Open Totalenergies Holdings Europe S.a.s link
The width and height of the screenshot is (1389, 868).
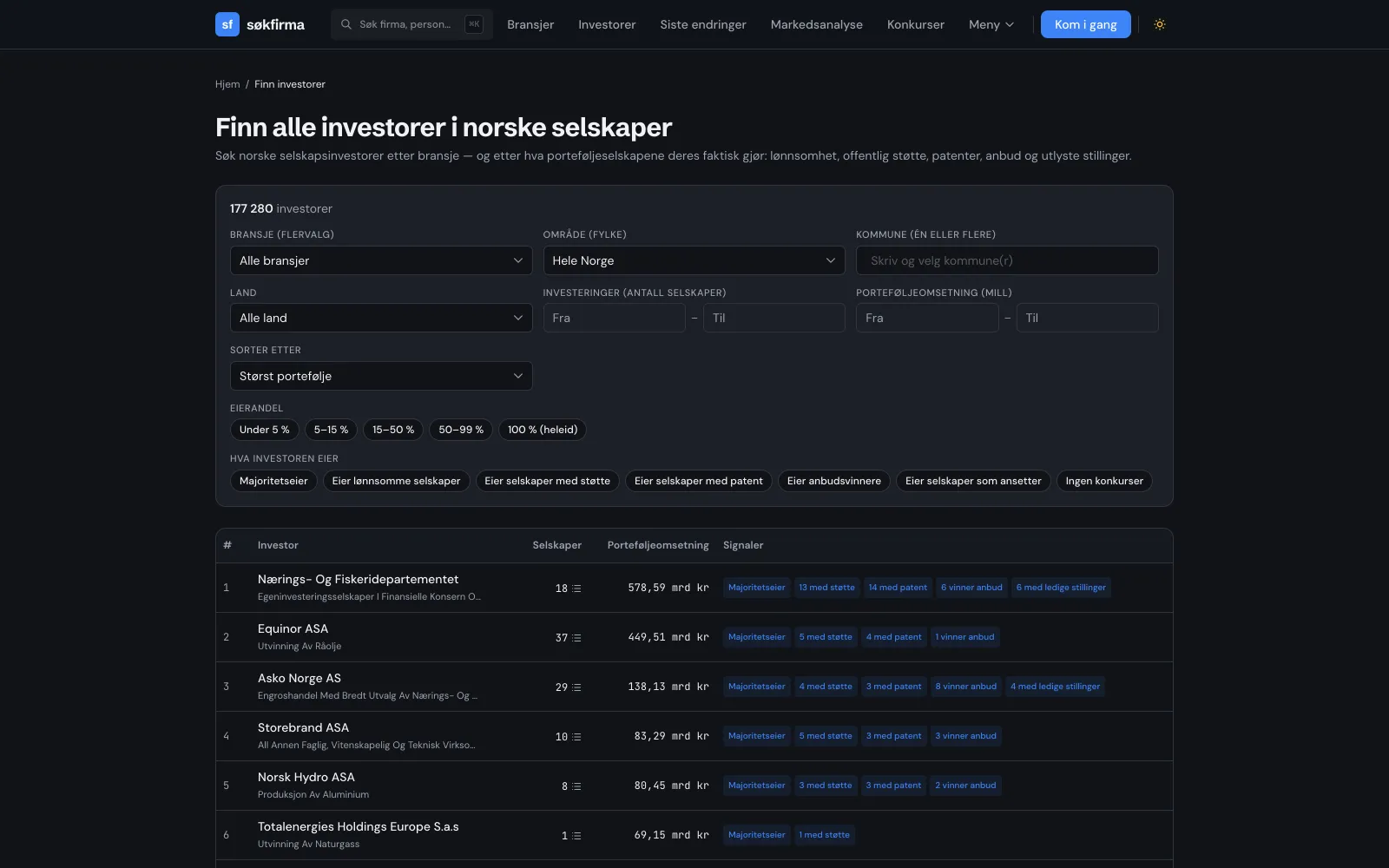[359, 826]
